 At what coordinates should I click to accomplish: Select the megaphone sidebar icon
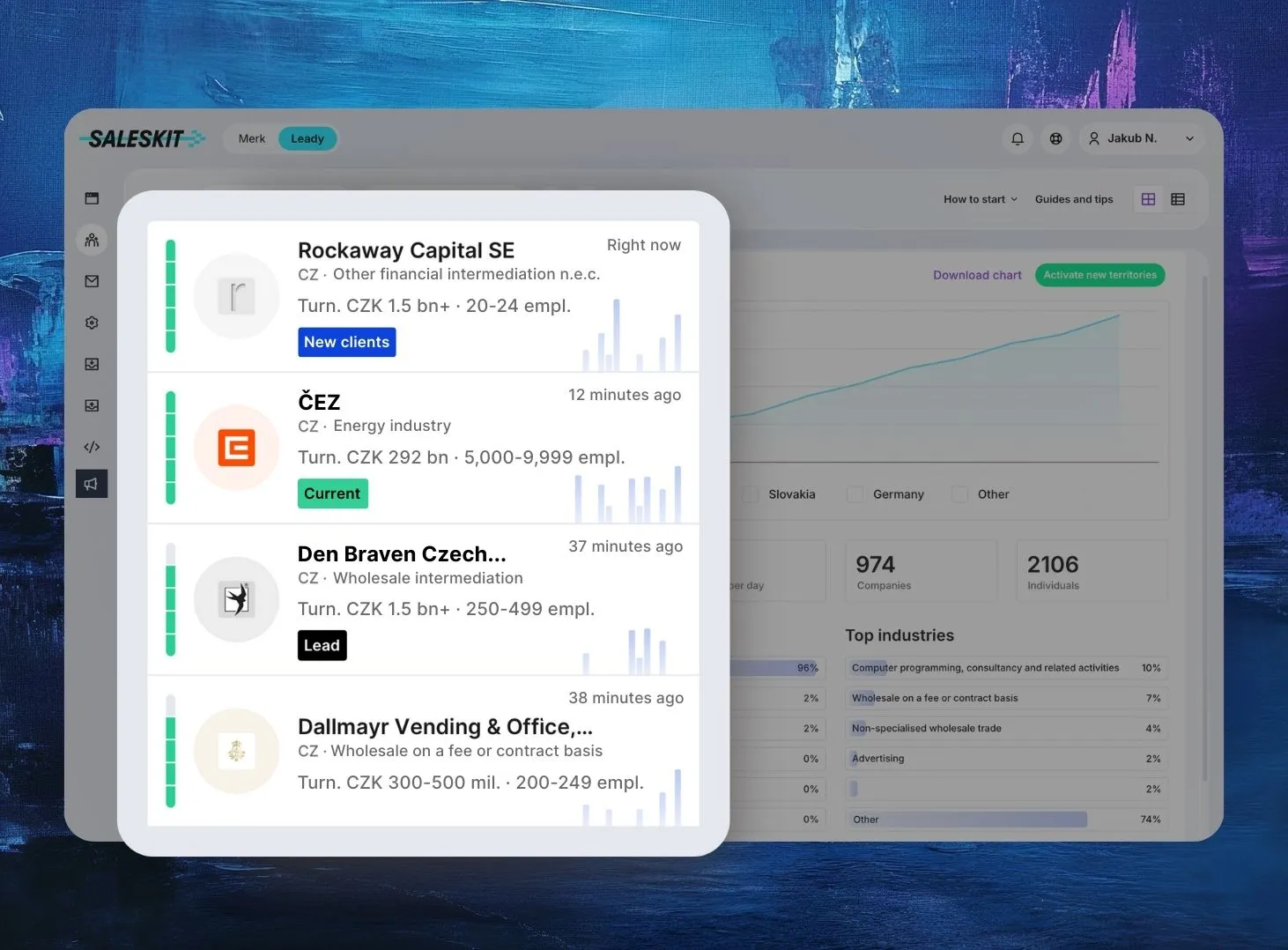(92, 484)
